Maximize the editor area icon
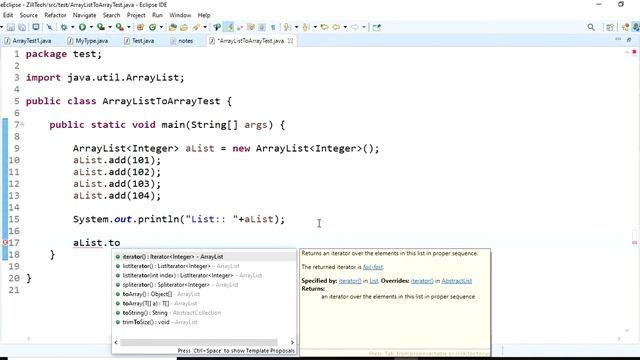640x360 pixels. click(x=629, y=40)
